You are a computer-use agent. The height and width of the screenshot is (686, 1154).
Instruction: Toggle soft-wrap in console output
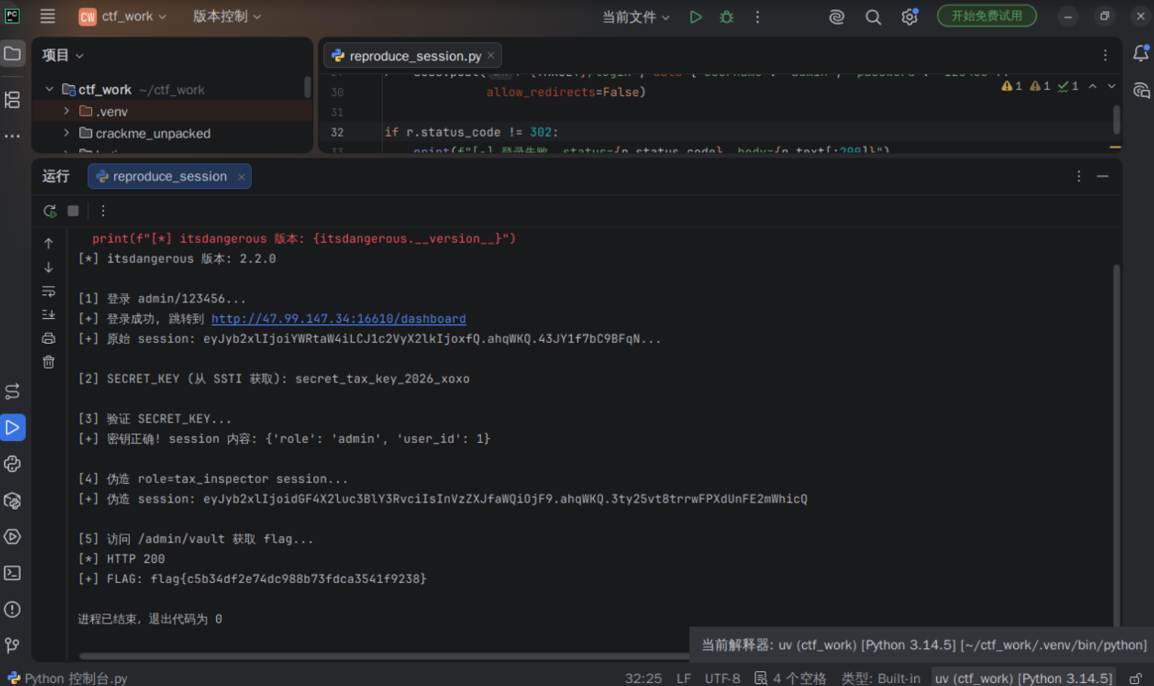click(x=49, y=291)
